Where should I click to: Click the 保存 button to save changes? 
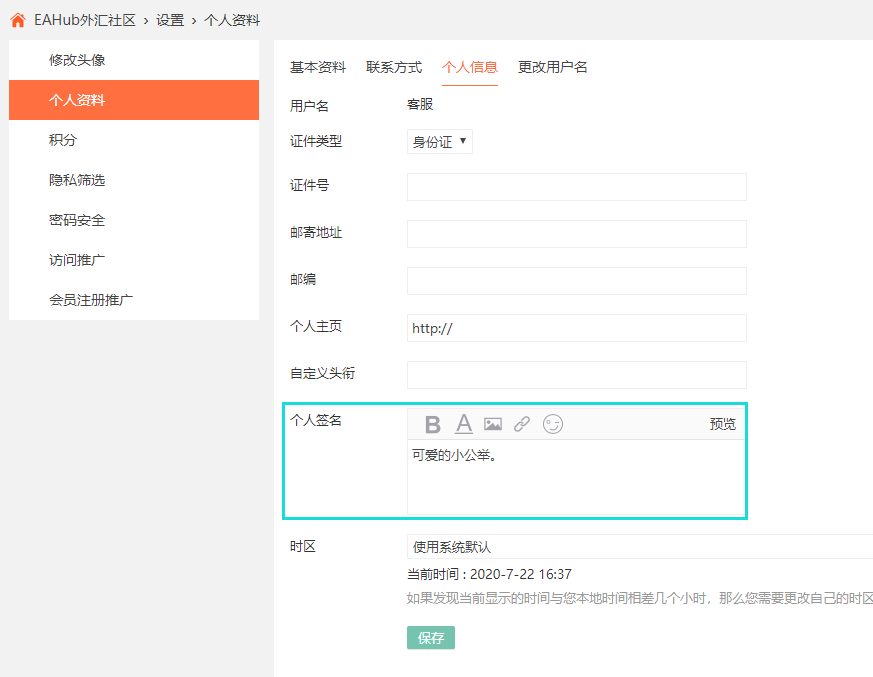(430, 637)
